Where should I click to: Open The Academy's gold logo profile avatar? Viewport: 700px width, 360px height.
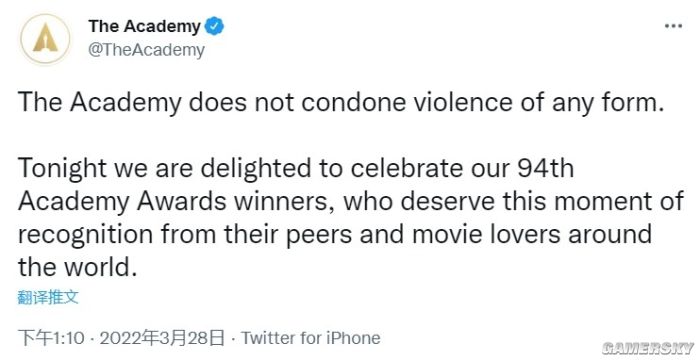tap(45, 39)
